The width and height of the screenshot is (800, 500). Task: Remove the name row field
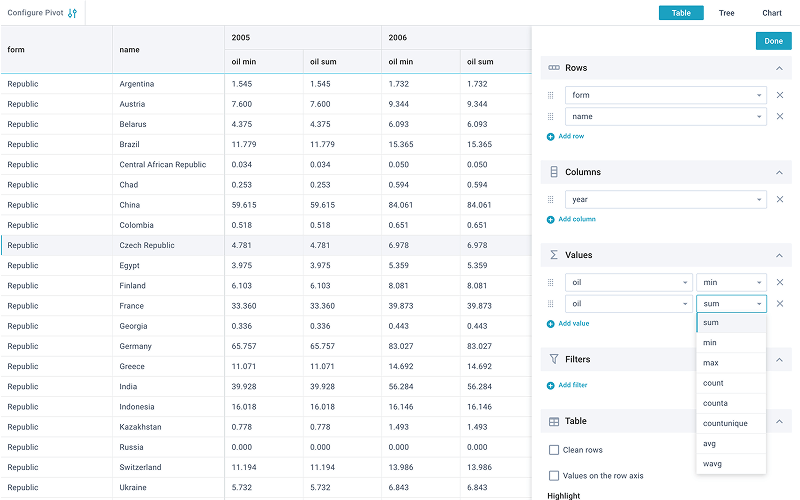coord(780,116)
